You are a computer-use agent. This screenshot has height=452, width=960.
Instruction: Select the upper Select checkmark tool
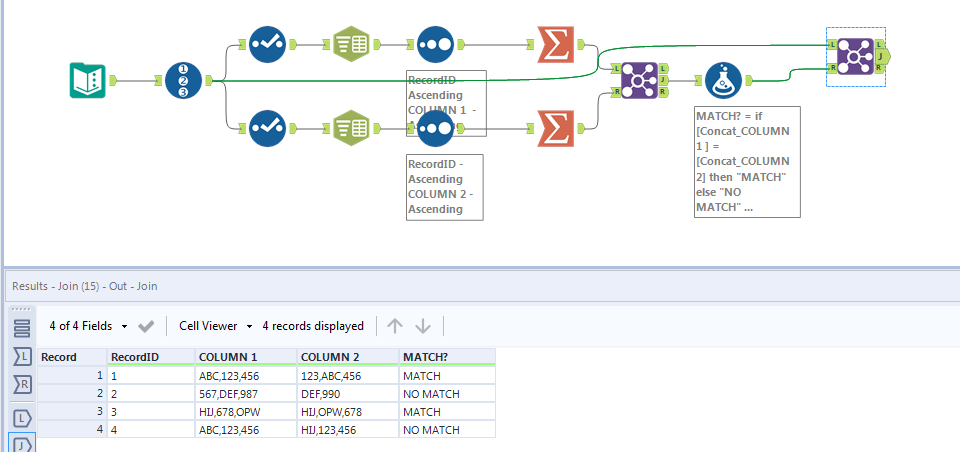[x=267, y=44]
